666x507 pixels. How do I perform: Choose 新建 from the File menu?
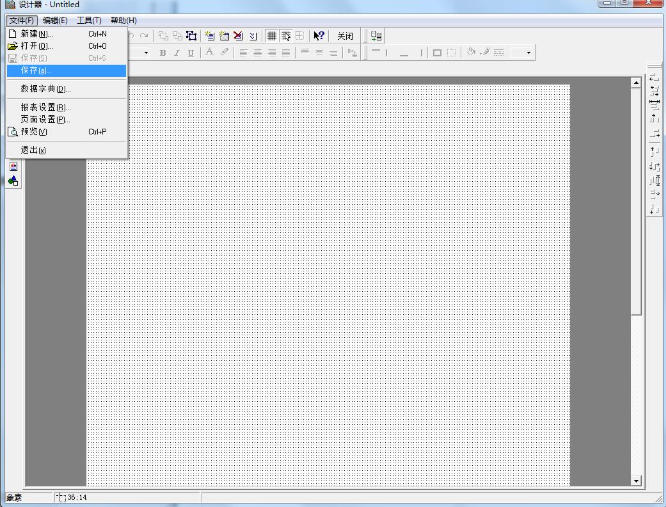(x=35, y=34)
